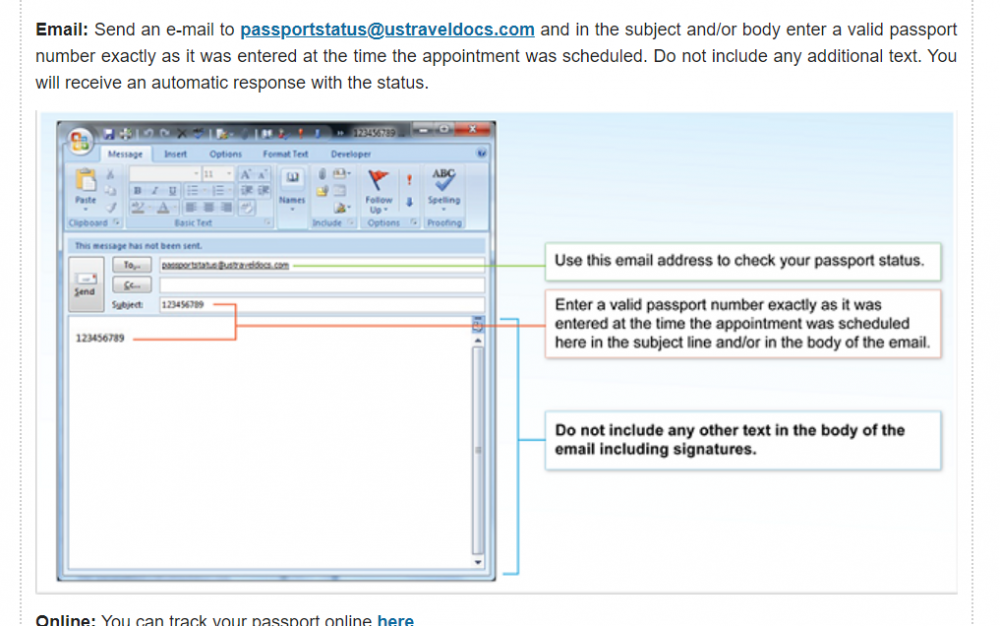Open the 'here' link after Online
The image size is (1000, 626).
point(395,619)
